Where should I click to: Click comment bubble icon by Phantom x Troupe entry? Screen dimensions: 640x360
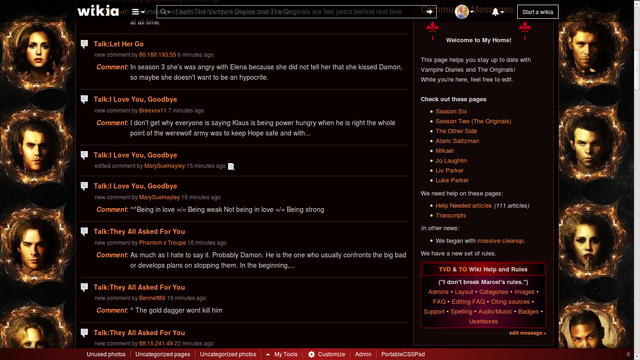tap(84, 231)
